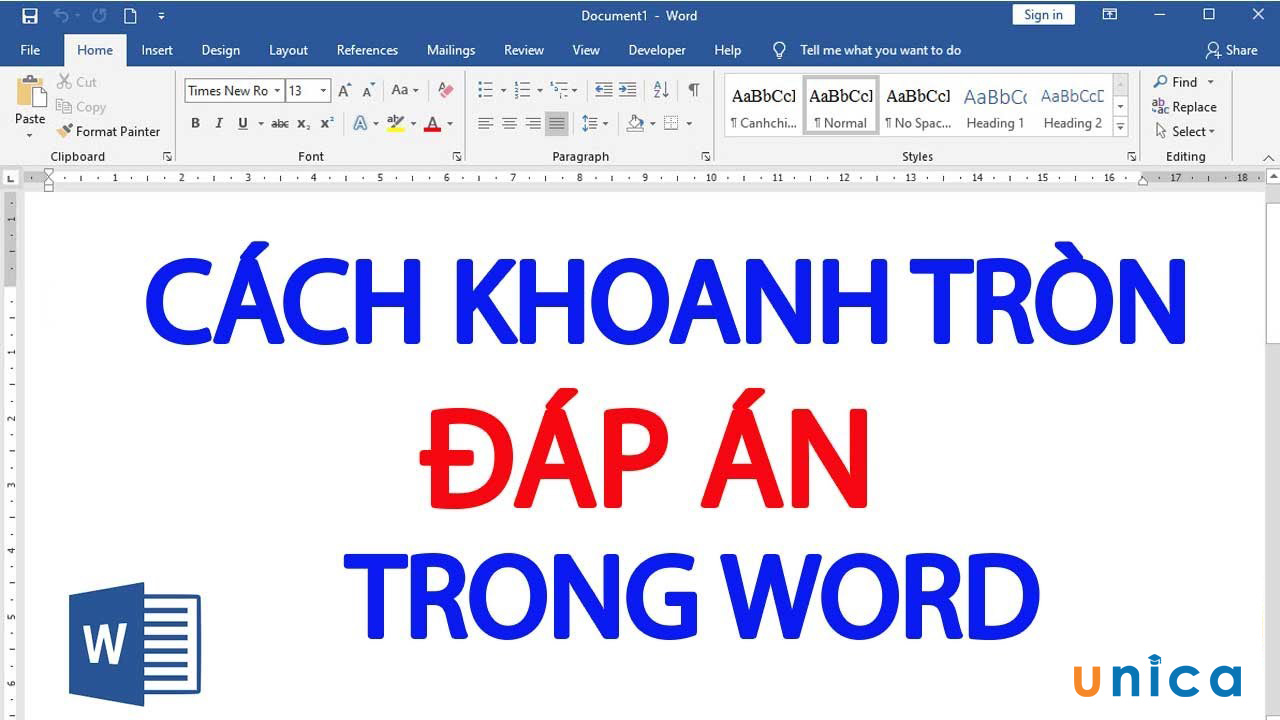
Task: Click the Save icon in title bar
Action: tap(30, 15)
